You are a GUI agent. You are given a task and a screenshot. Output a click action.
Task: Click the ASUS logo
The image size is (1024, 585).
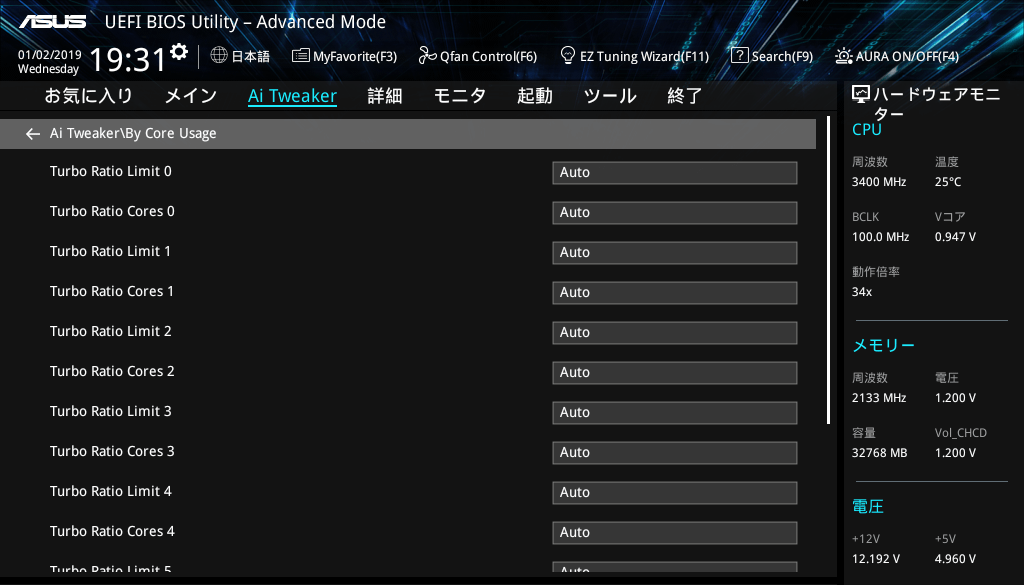coord(52,22)
